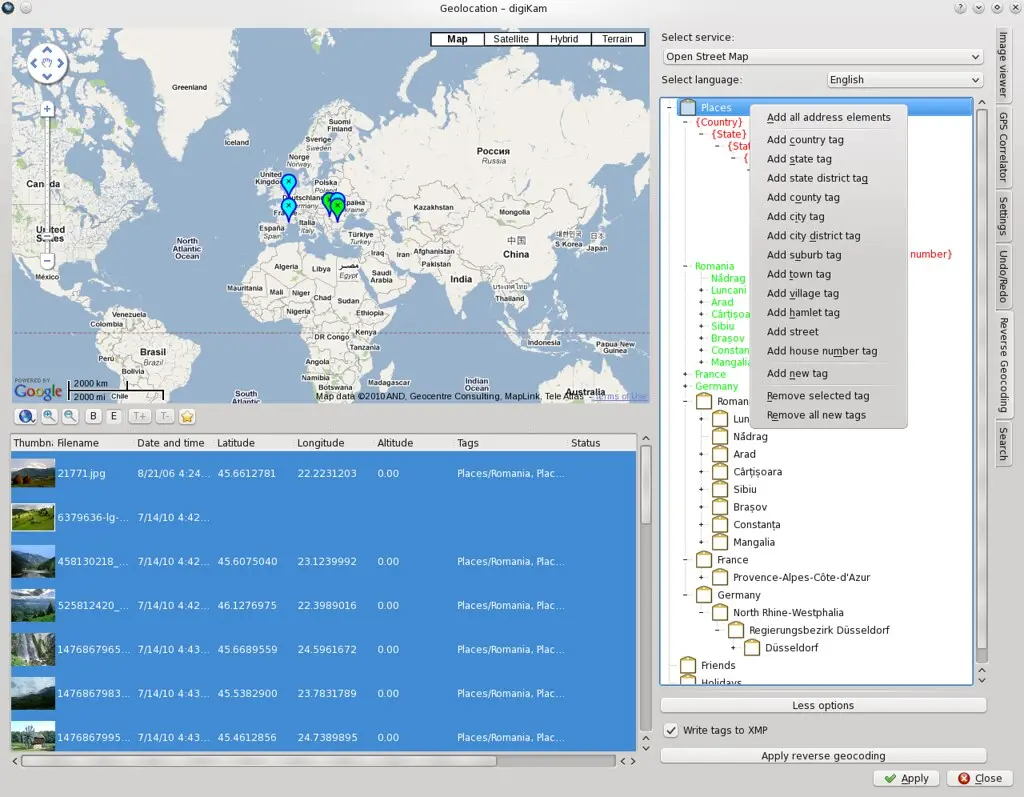Click the T- toolbar button
This screenshot has width=1024, height=797.
165,416
